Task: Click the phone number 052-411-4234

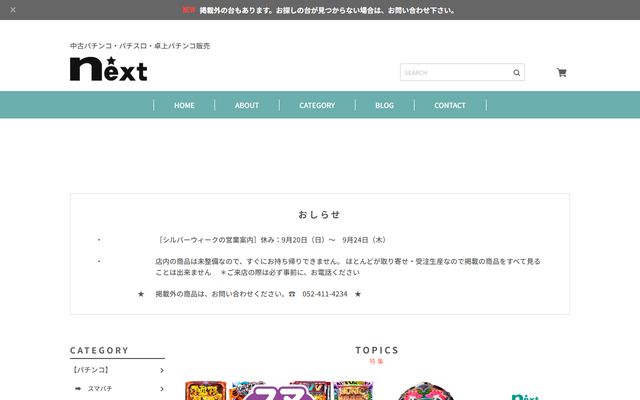Action: click(324, 294)
